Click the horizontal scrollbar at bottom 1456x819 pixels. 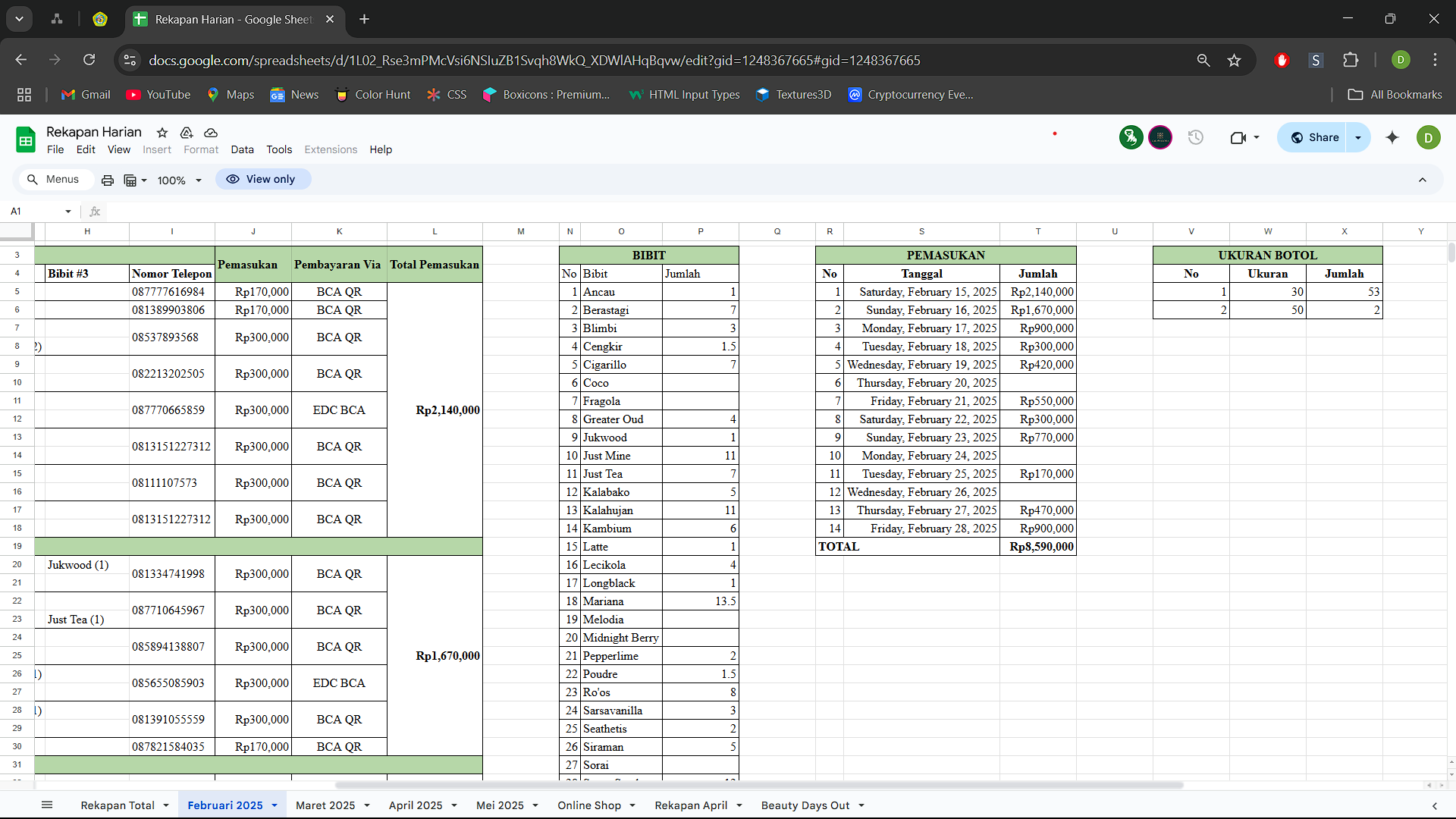tap(758, 786)
